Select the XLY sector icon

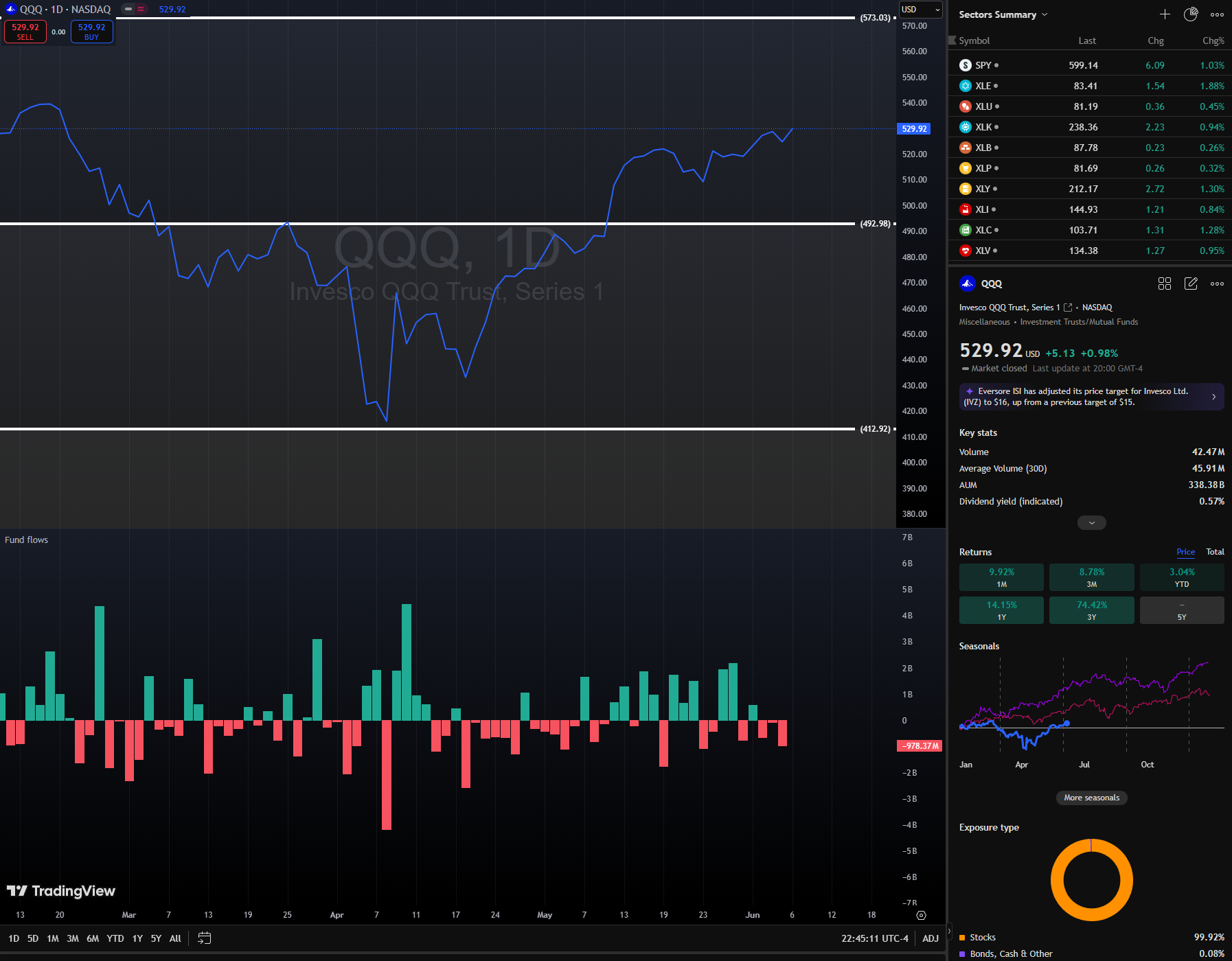coord(966,189)
